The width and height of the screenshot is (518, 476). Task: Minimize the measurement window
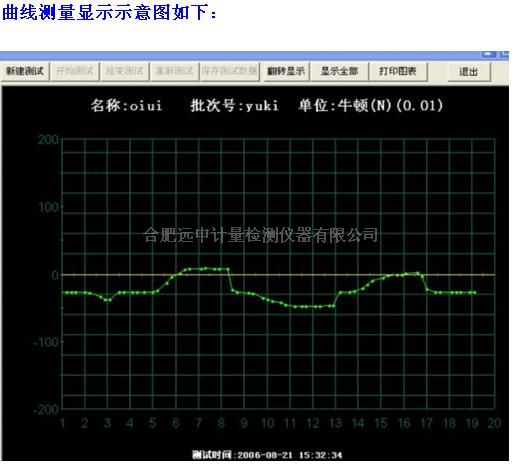click(x=489, y=54)
